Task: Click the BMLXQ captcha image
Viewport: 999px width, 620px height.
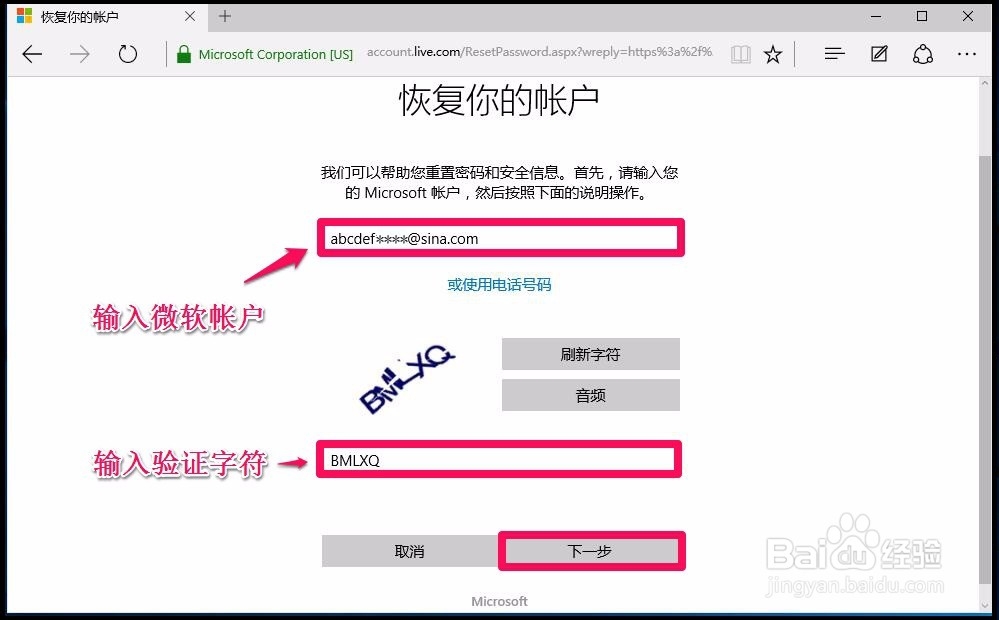Action: (x=406, y=379)
